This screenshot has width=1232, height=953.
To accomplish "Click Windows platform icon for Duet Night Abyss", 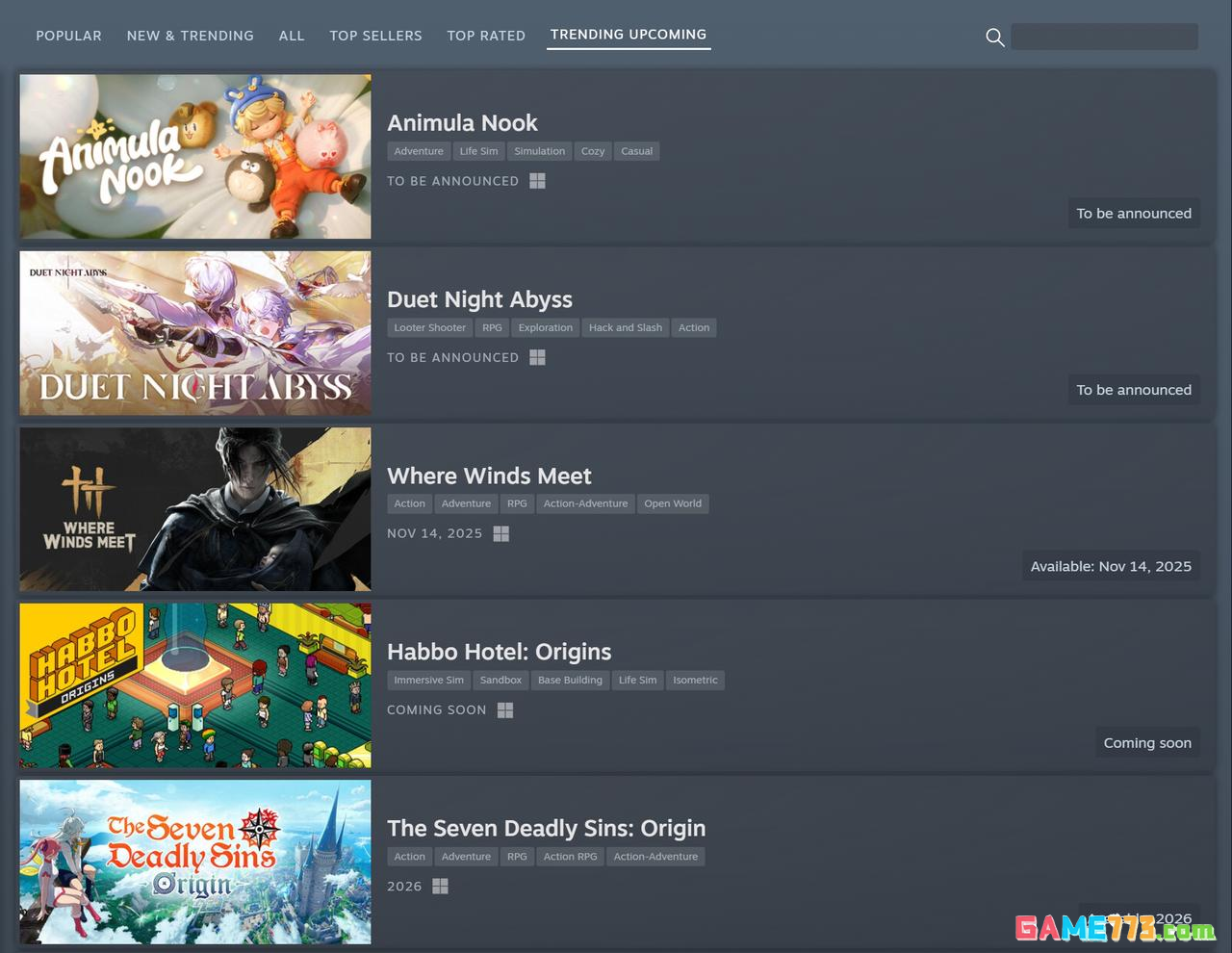I will (x=537, y=357).
